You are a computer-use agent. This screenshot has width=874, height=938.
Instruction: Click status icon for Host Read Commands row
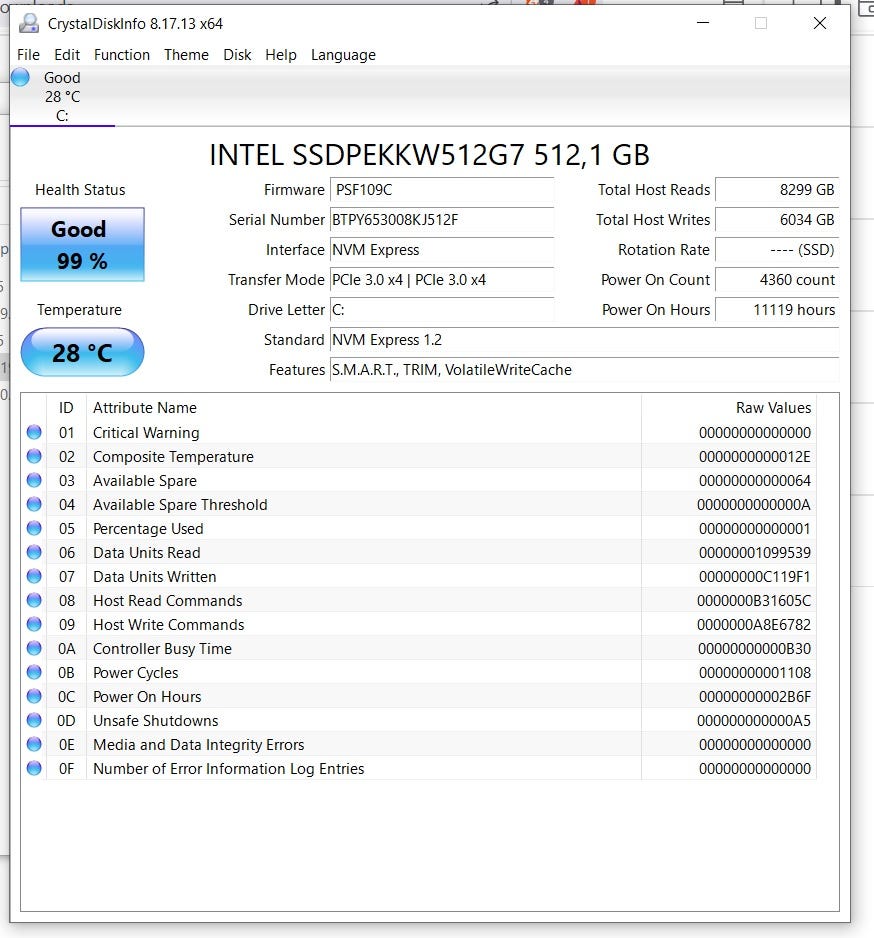[x=34, y=600]
